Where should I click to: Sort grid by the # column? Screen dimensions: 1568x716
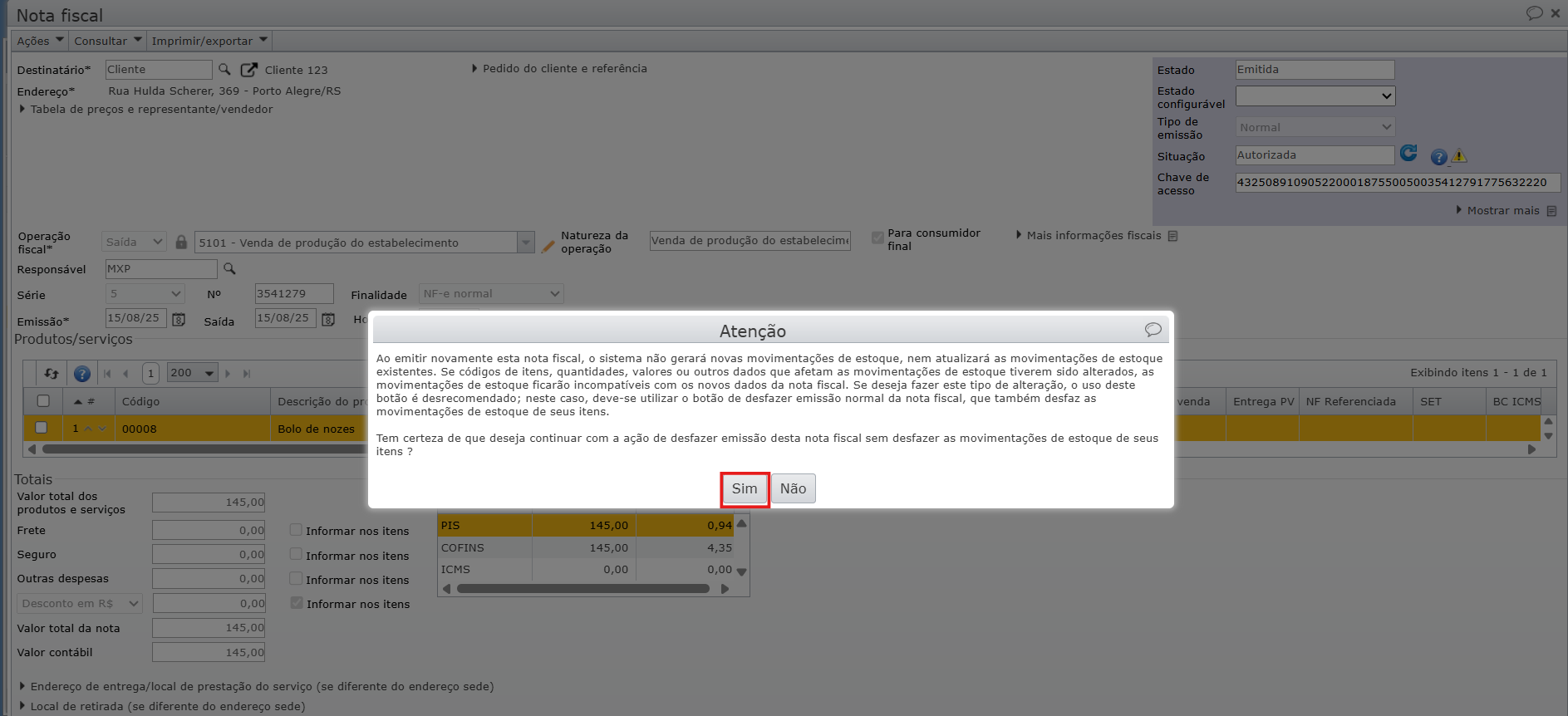coord(84,401)
